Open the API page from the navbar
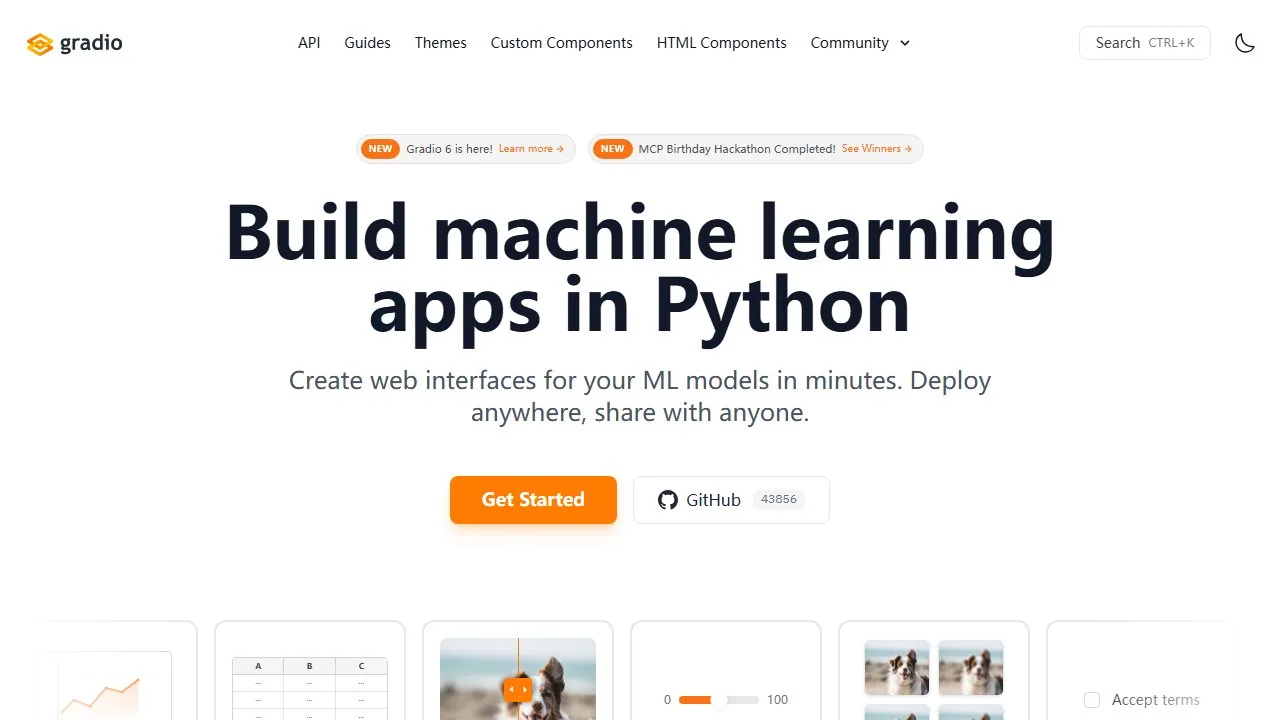1280x720 pixels. pyautogui.click(x=309, y=43)
